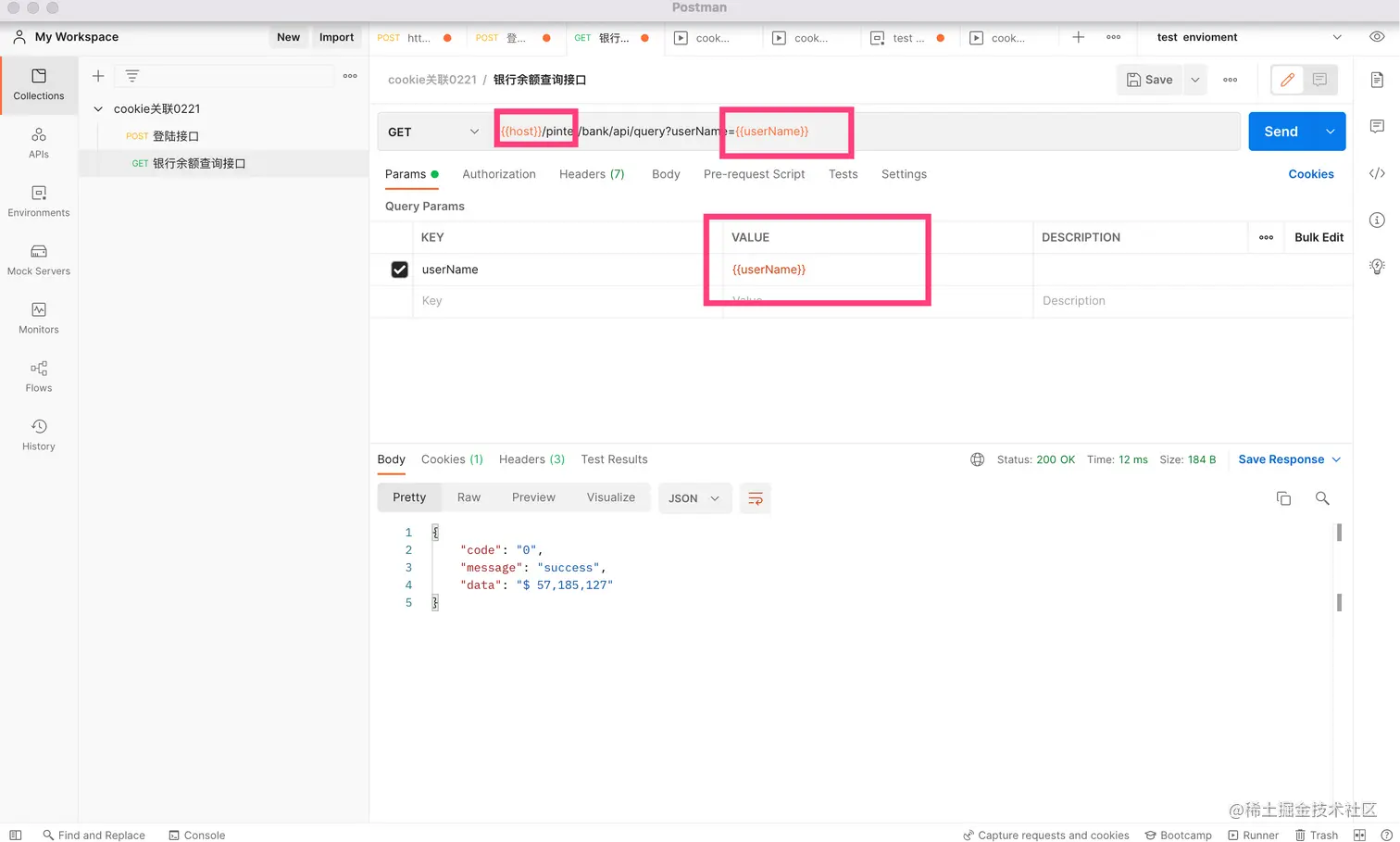This screenshot has width=1400, height=842.
Task: Open the JSON format dropdown
Action: pos(694,498)
